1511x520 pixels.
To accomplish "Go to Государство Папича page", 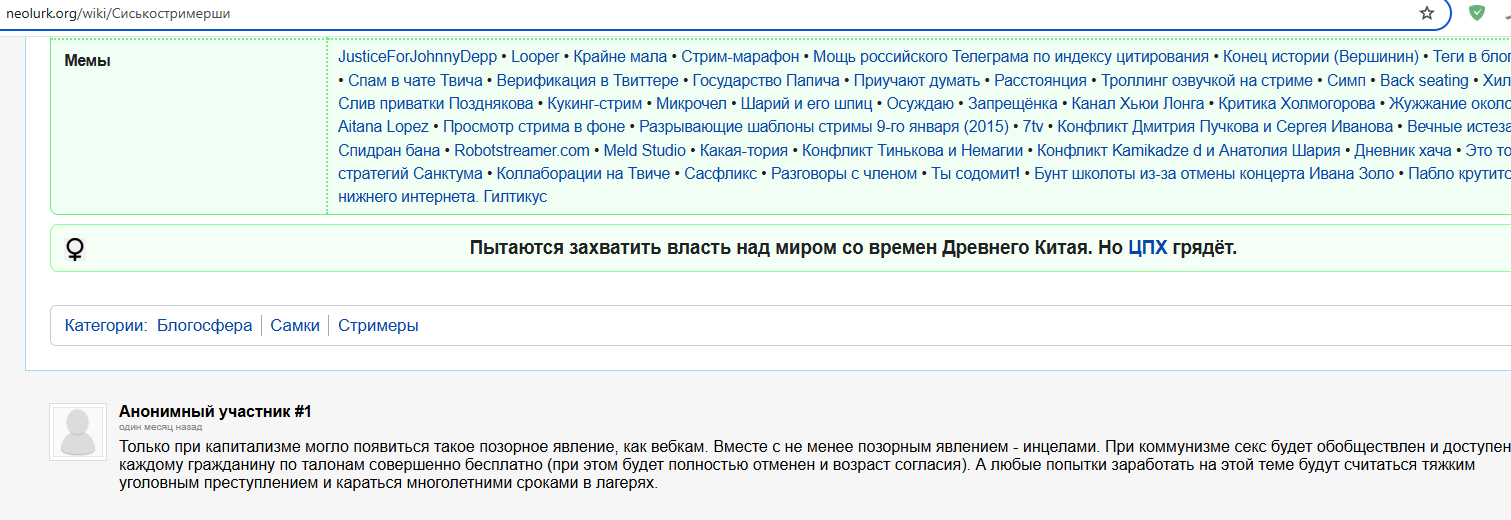I will (767, 81).
